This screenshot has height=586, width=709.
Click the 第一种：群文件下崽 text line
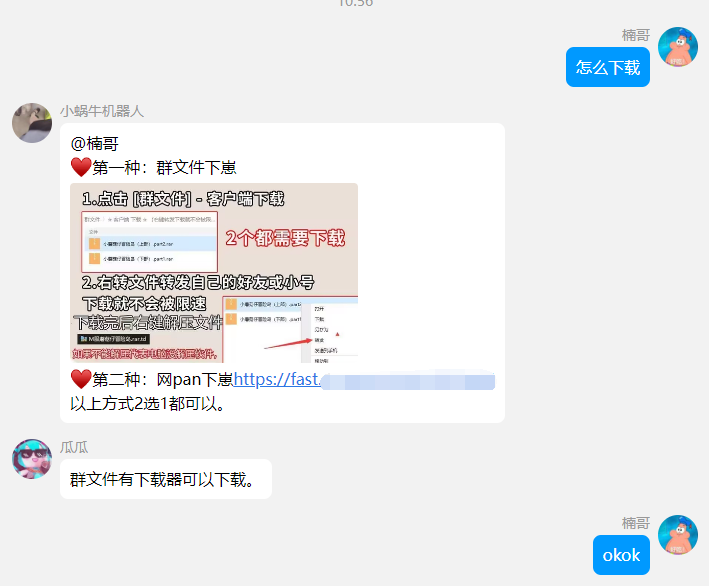coord(164,168)
